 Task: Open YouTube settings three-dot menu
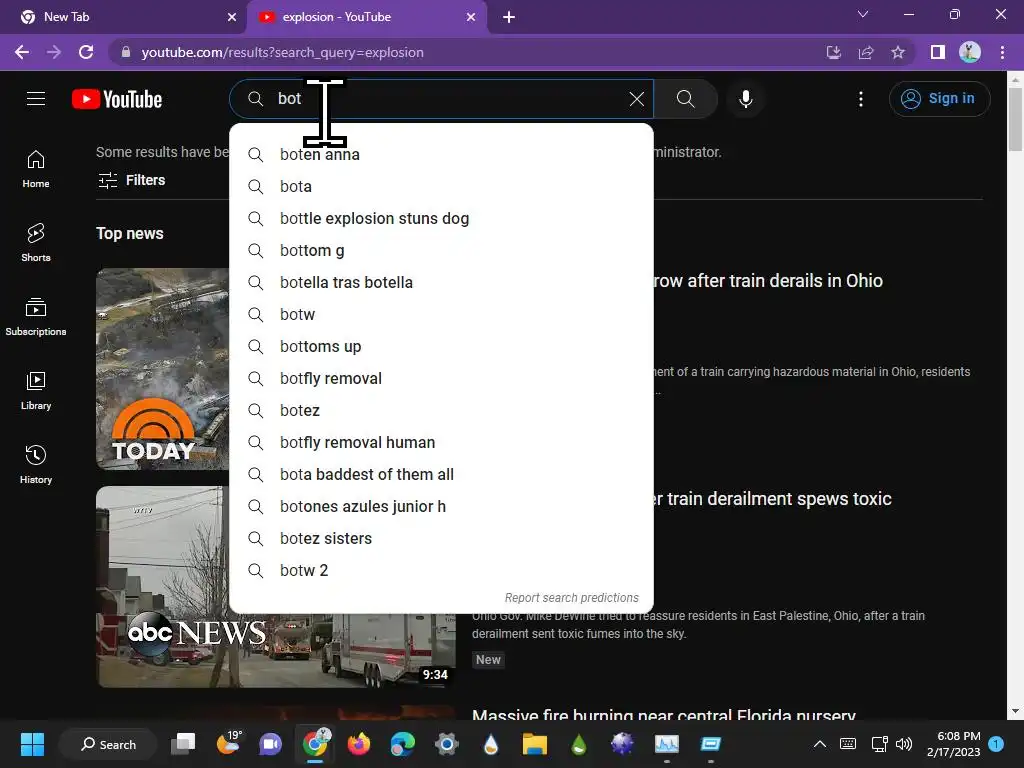[x=861, y=99]
